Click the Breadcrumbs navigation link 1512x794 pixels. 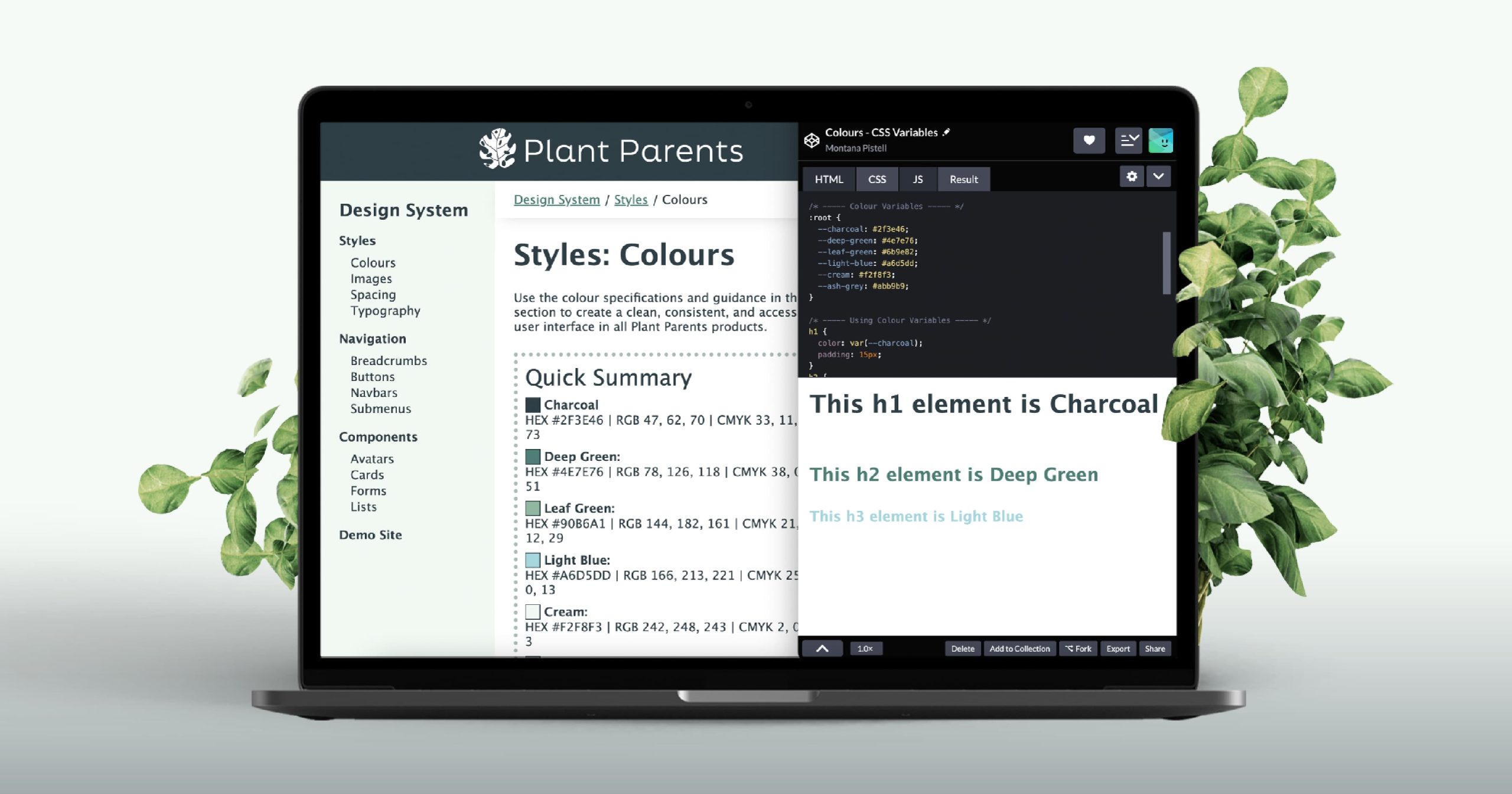click(x=389, y=360)
